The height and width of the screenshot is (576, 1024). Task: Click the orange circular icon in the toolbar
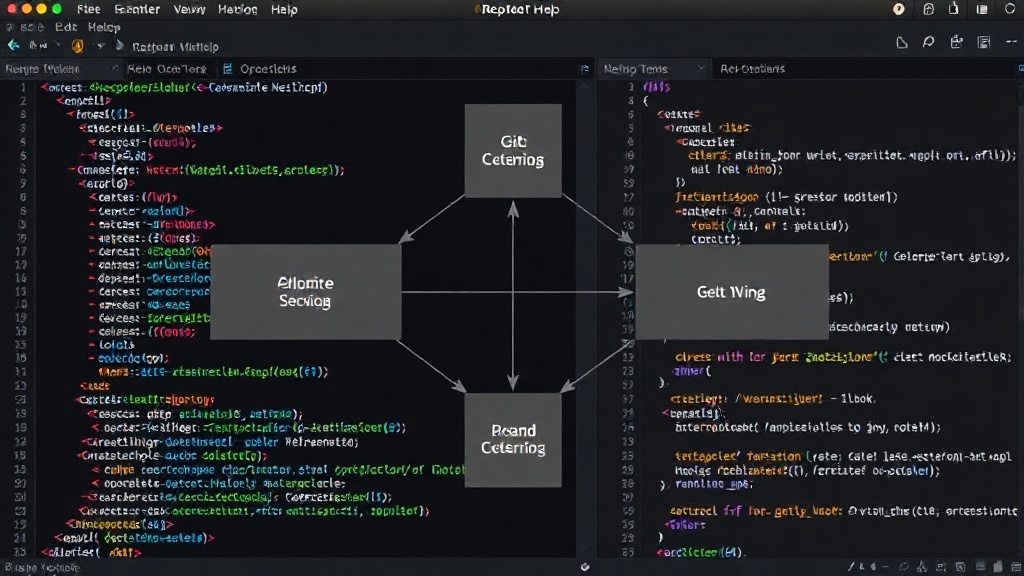tap(77, 46)
